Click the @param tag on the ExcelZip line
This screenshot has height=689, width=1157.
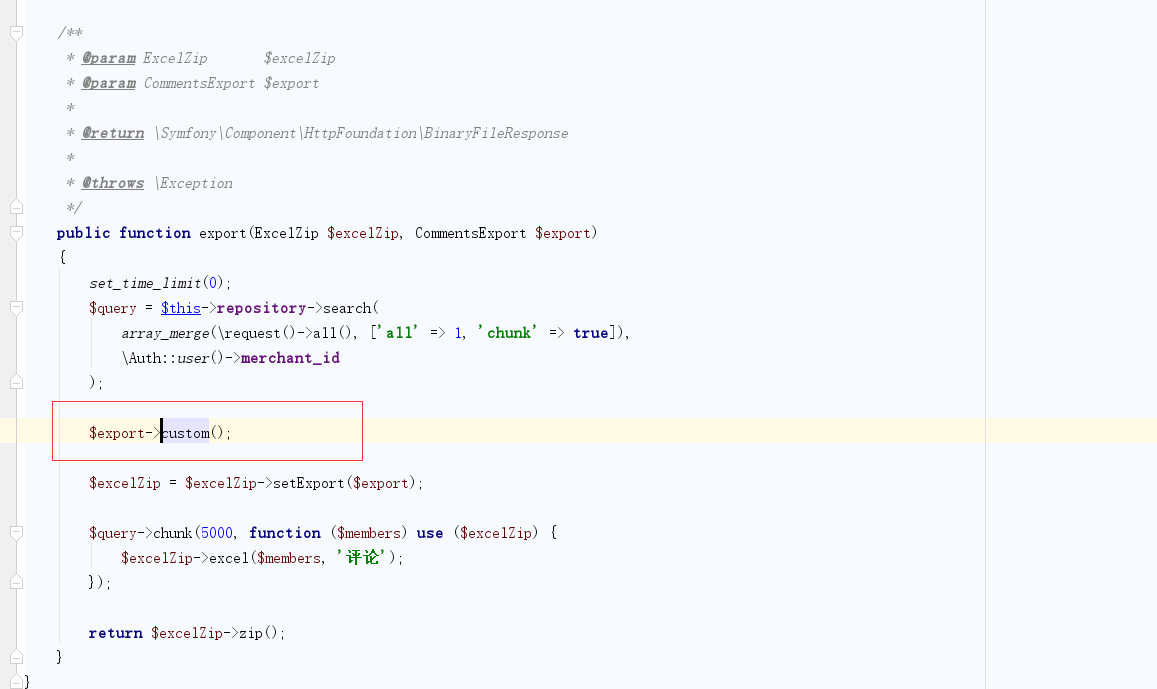point(108,58)
